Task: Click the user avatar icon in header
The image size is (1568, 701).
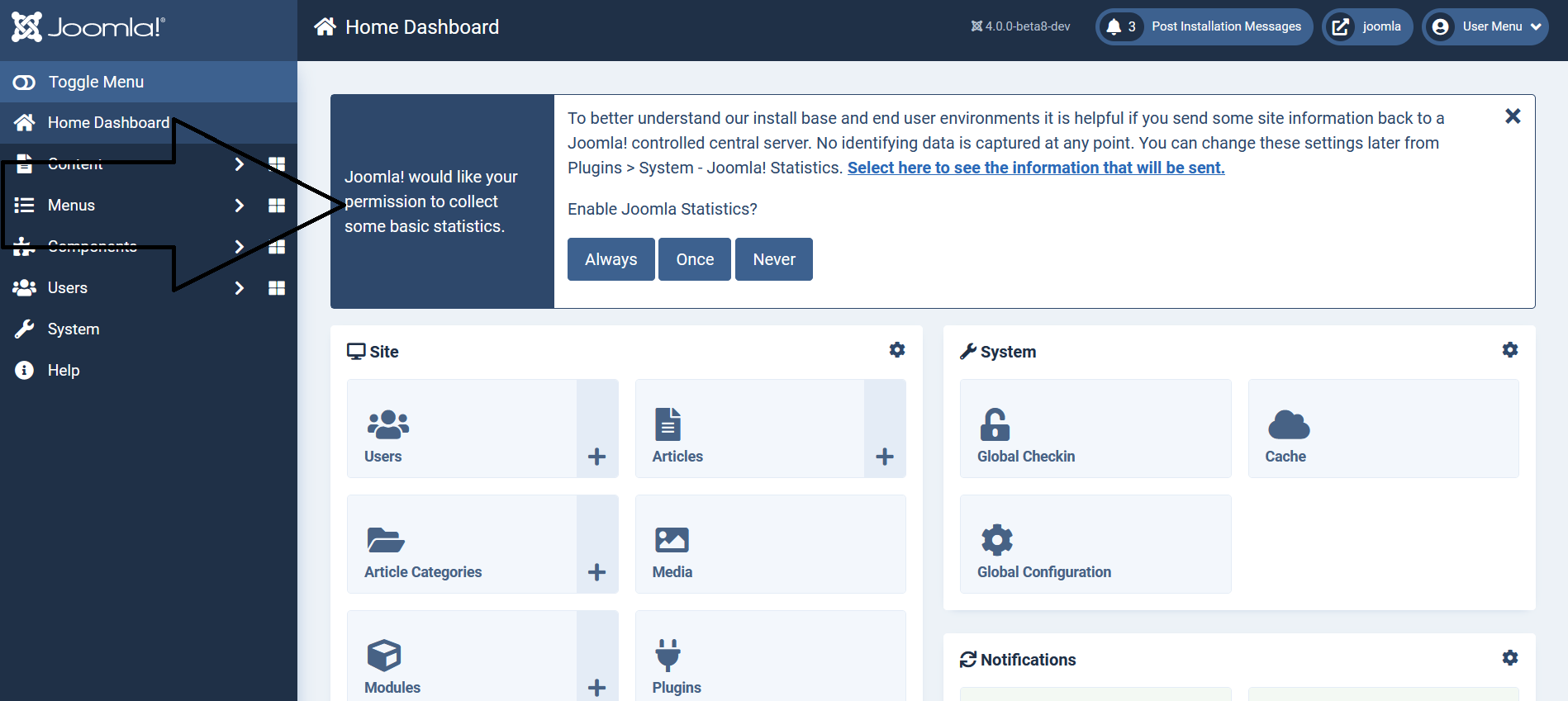Action: [x=1440, y=26]
